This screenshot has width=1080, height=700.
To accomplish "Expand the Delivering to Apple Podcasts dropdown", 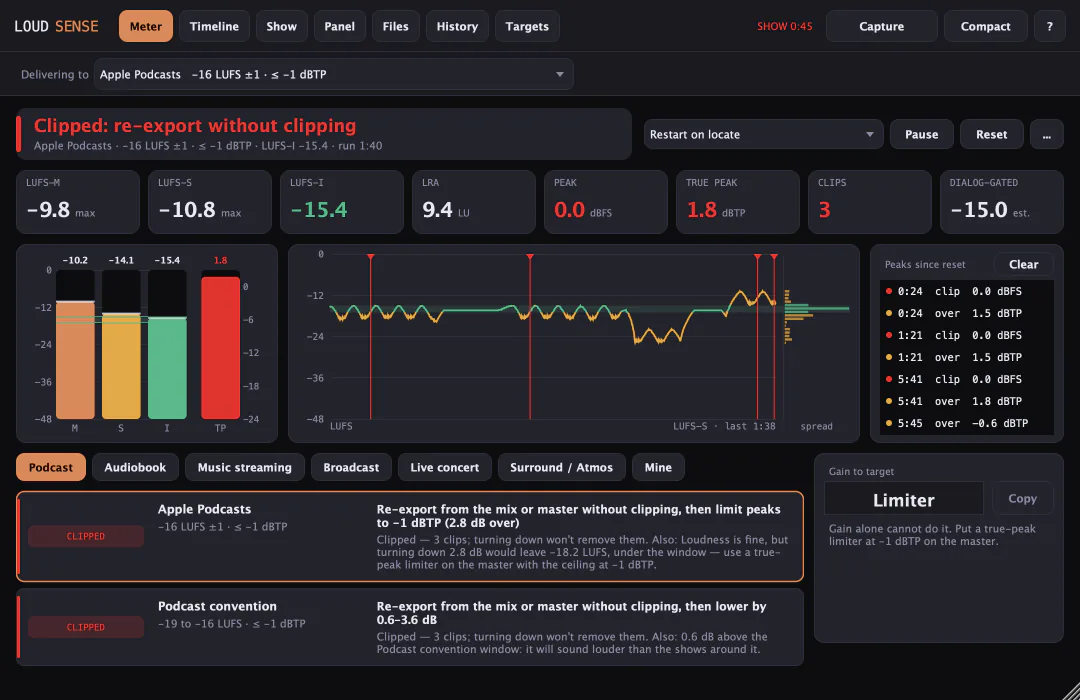I will [x=333, y=74].
